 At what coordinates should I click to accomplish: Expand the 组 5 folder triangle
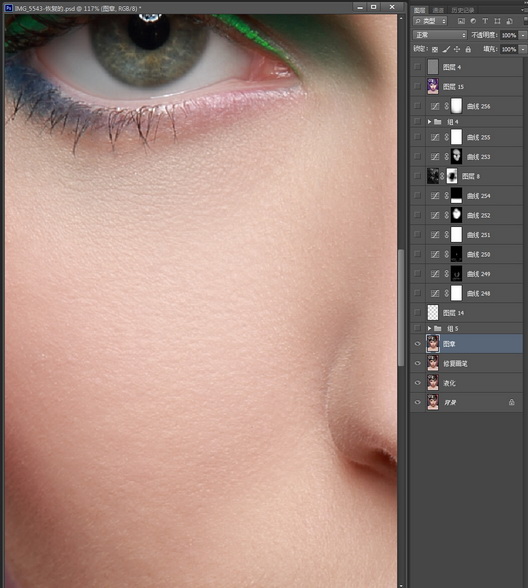click(x=429, y=328)
